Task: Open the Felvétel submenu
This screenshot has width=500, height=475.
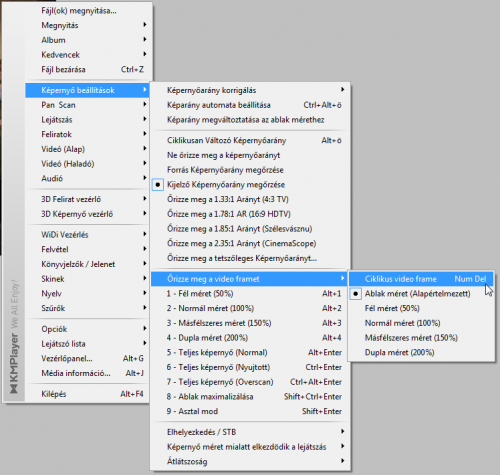Action: 87,249
